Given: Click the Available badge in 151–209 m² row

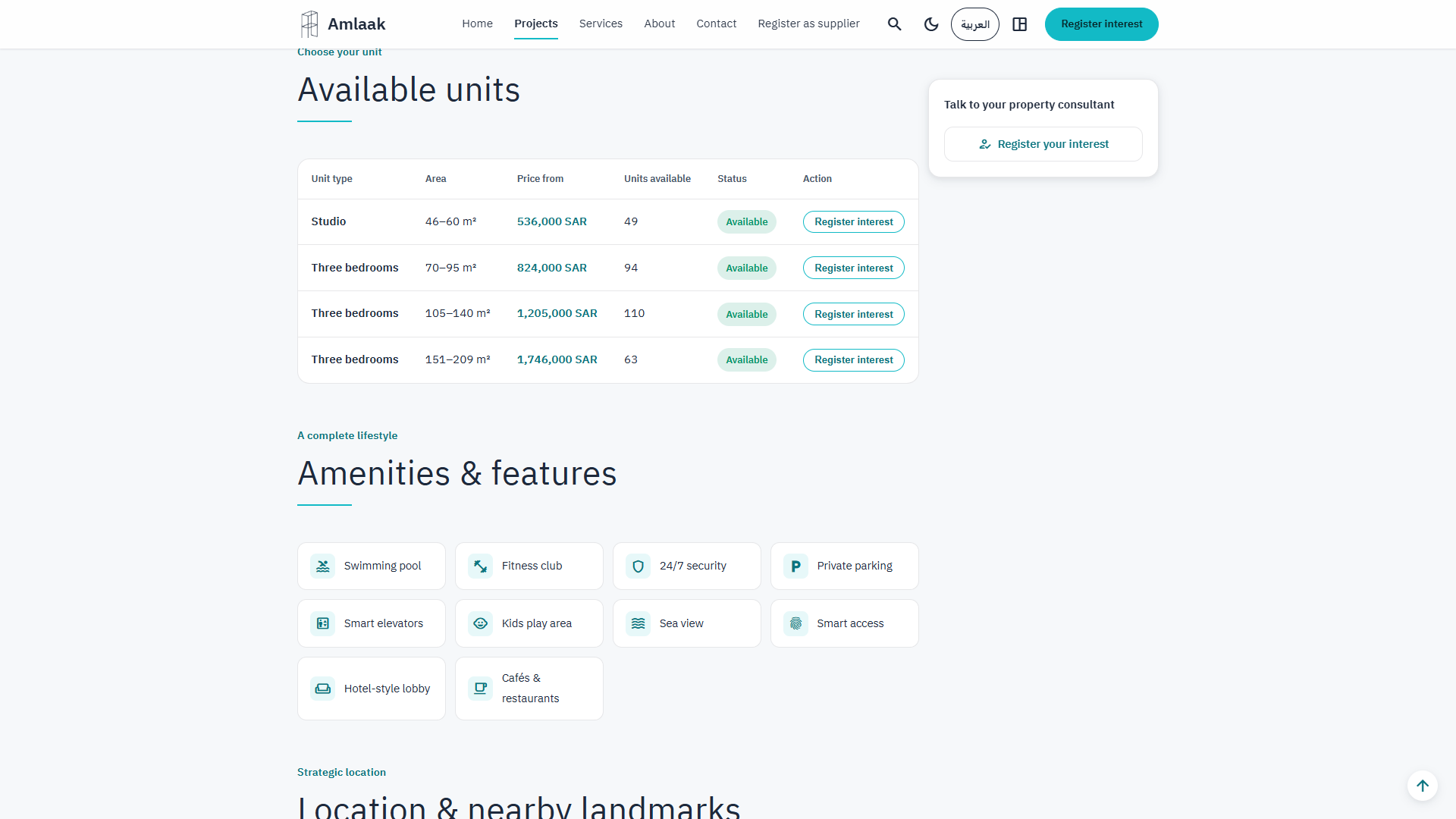Looking at the screenshot, I should (x=747, y=359).
